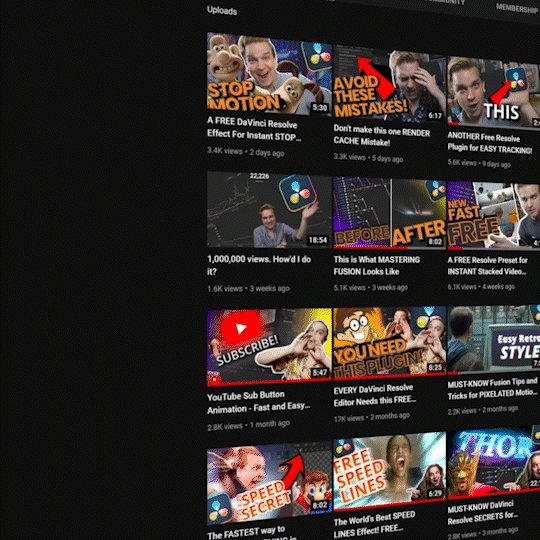540x540 pixels.
Task: Open the STOP MOTION video thumbnail
Action: point(269,73)
